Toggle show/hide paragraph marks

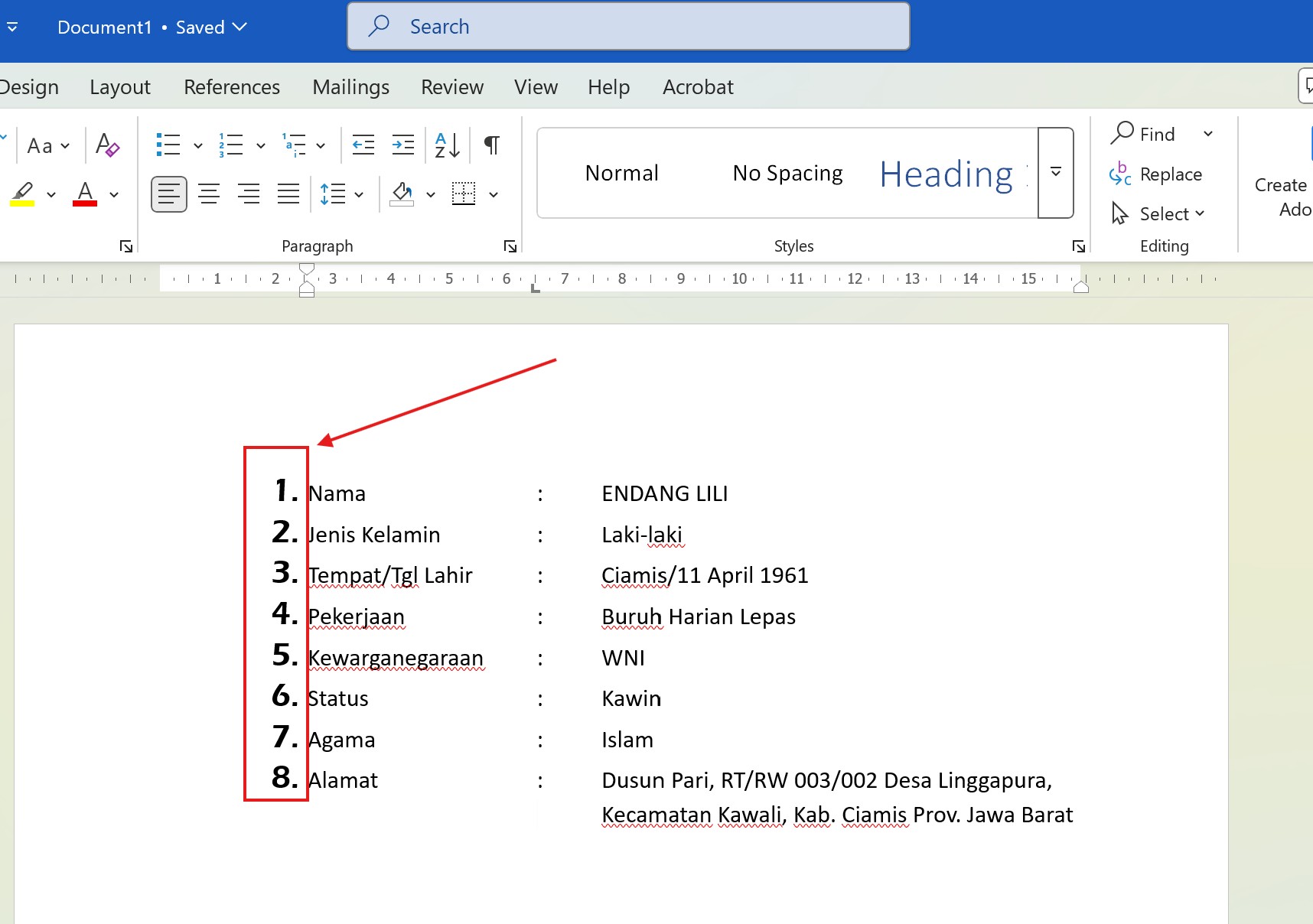490,145
